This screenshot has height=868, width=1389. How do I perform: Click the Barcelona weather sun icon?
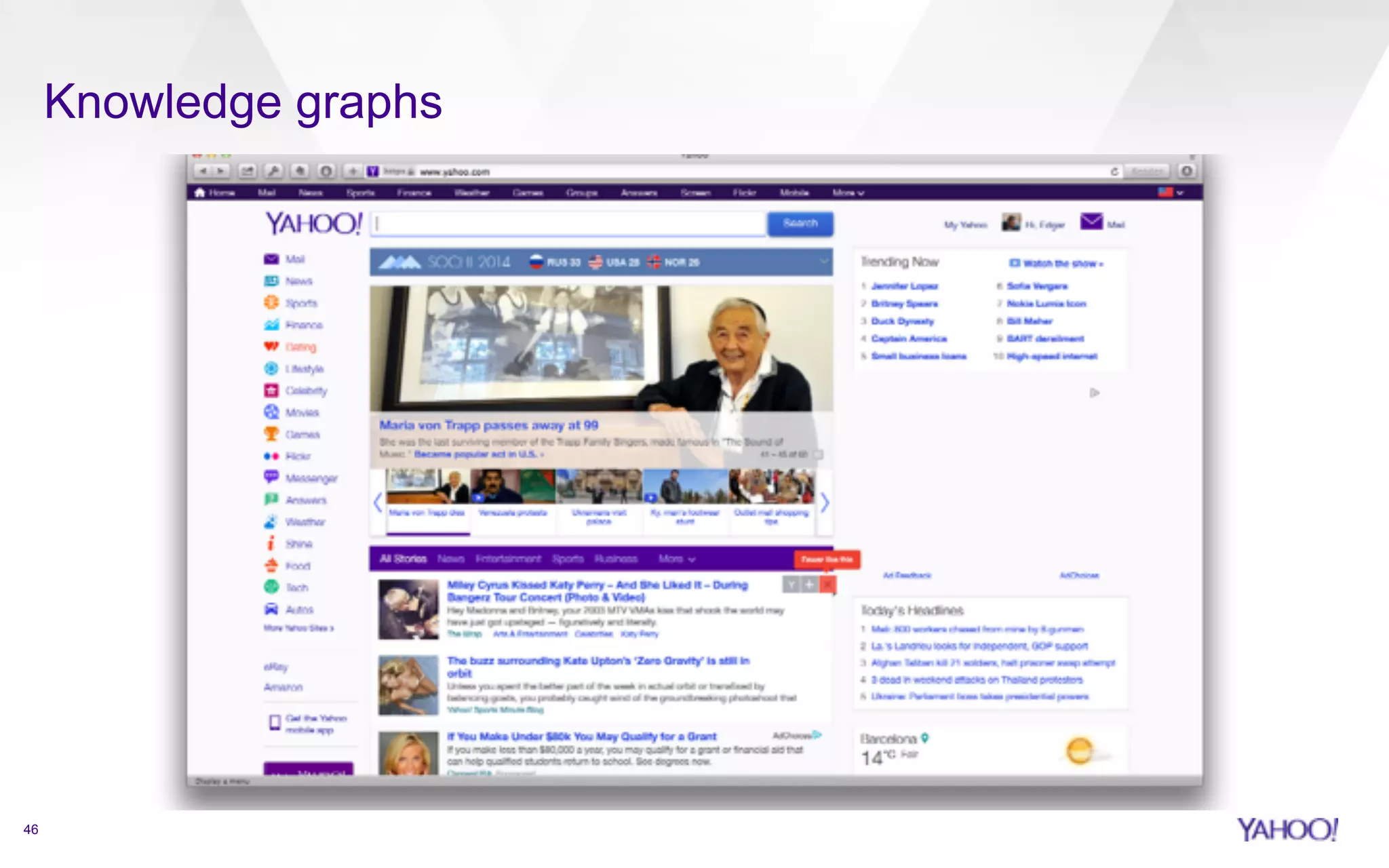[x=1079, y=751]
